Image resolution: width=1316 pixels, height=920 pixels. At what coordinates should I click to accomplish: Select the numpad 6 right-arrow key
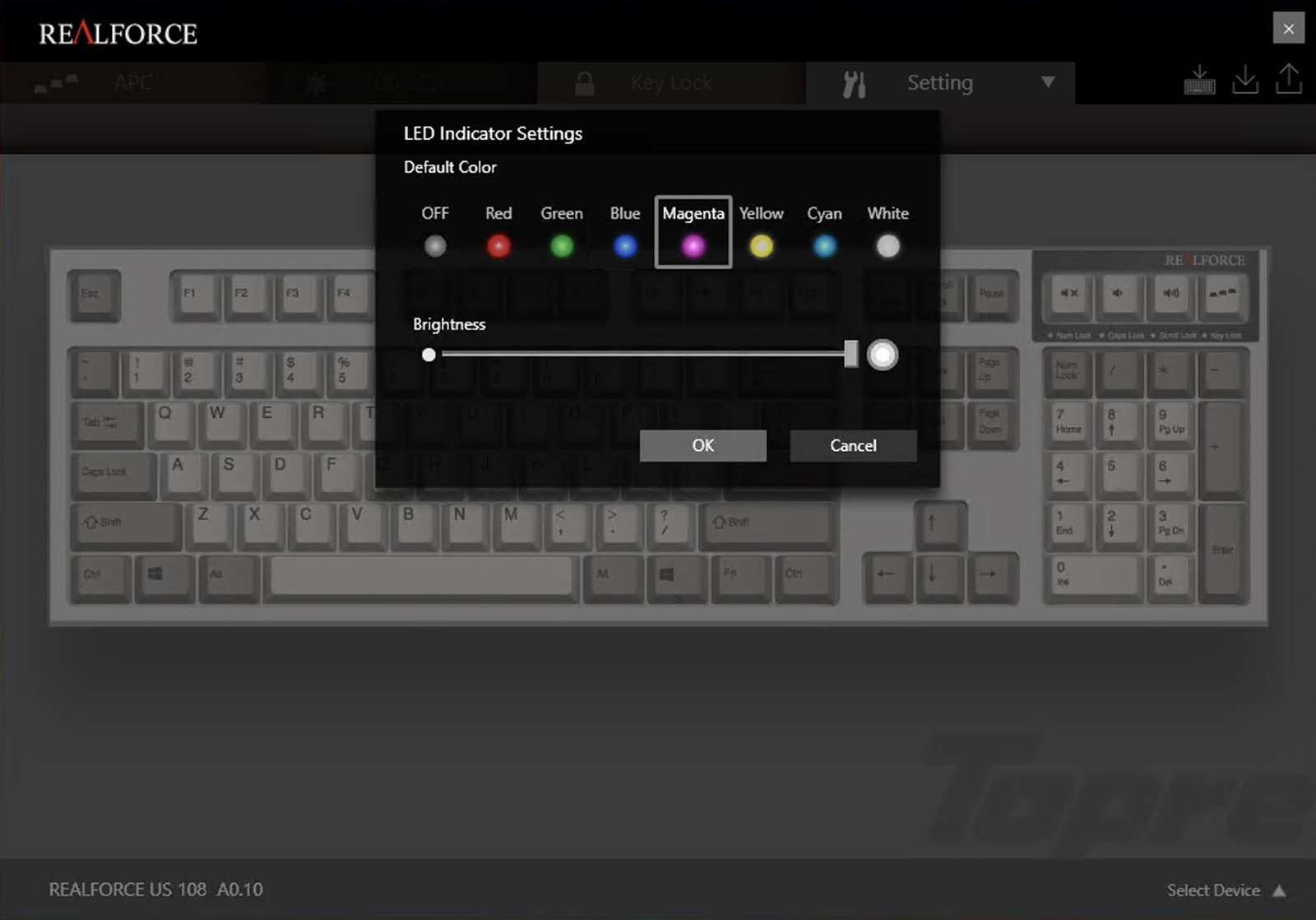coord(1171,476)
